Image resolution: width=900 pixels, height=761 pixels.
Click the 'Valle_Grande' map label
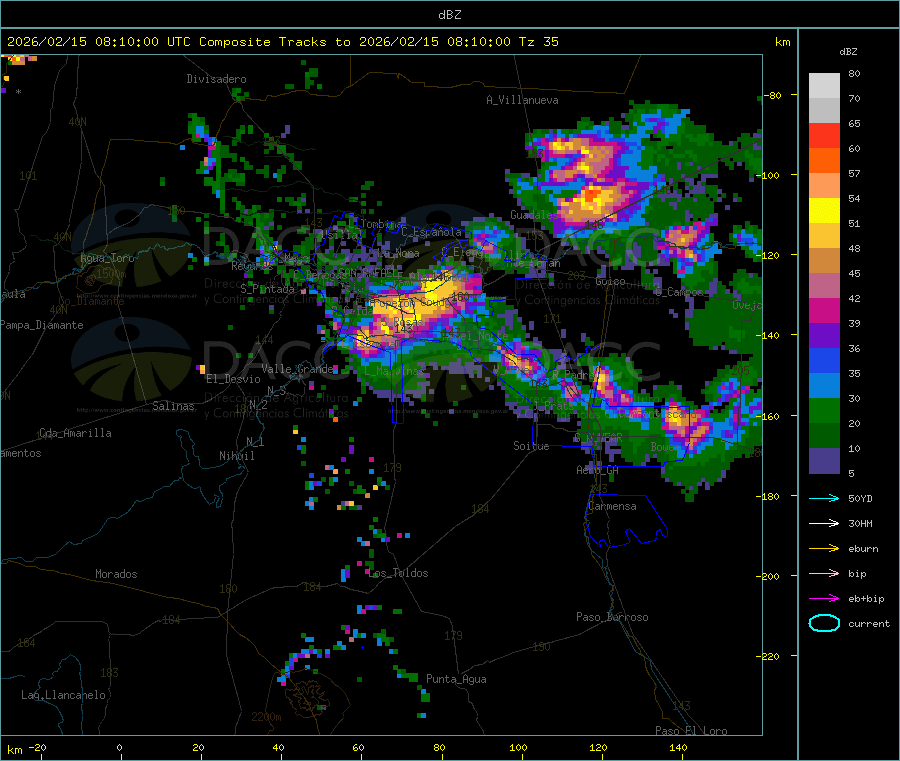tap(298, 368)
